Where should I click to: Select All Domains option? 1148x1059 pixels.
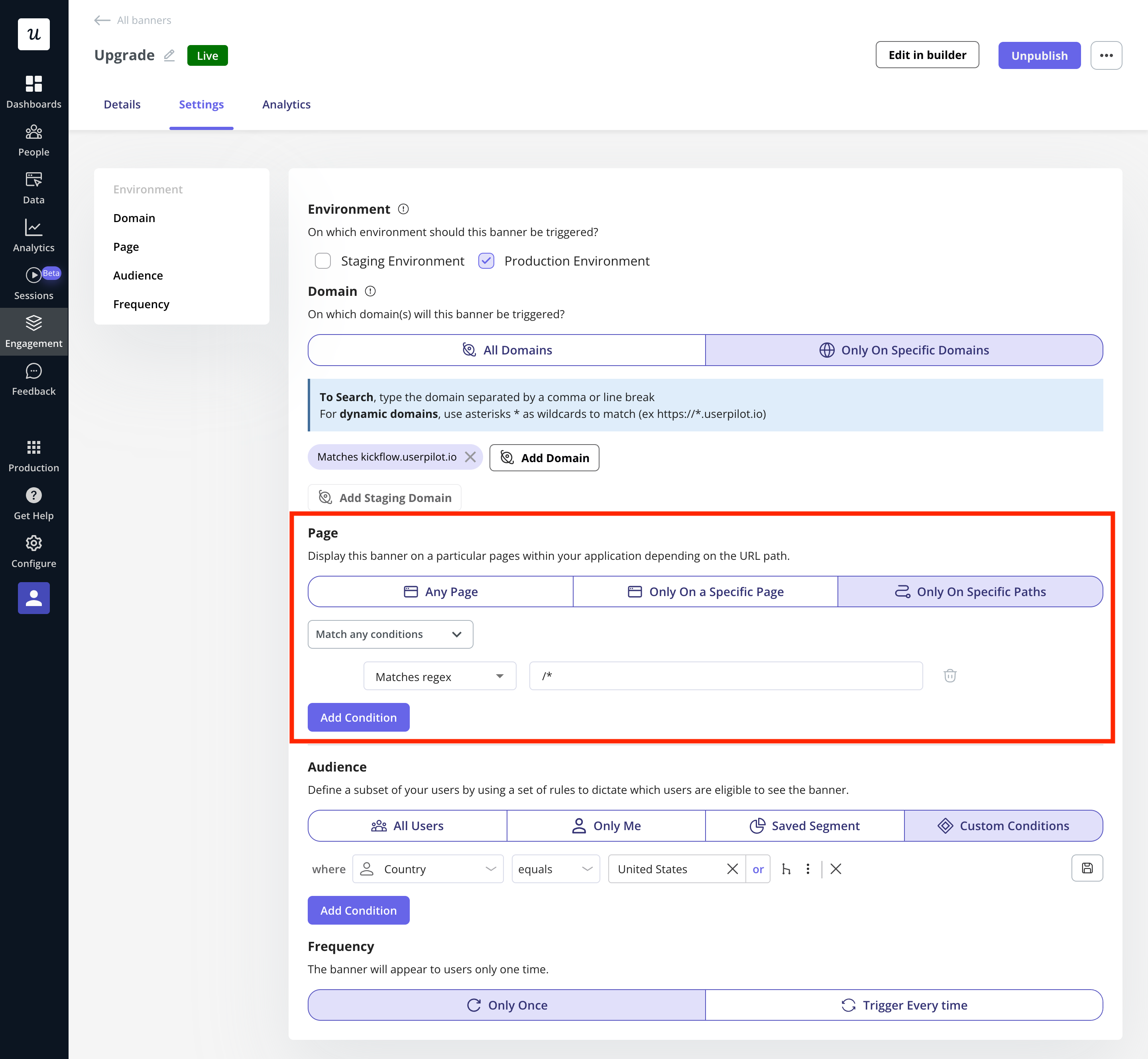click(x=506, y=350)
